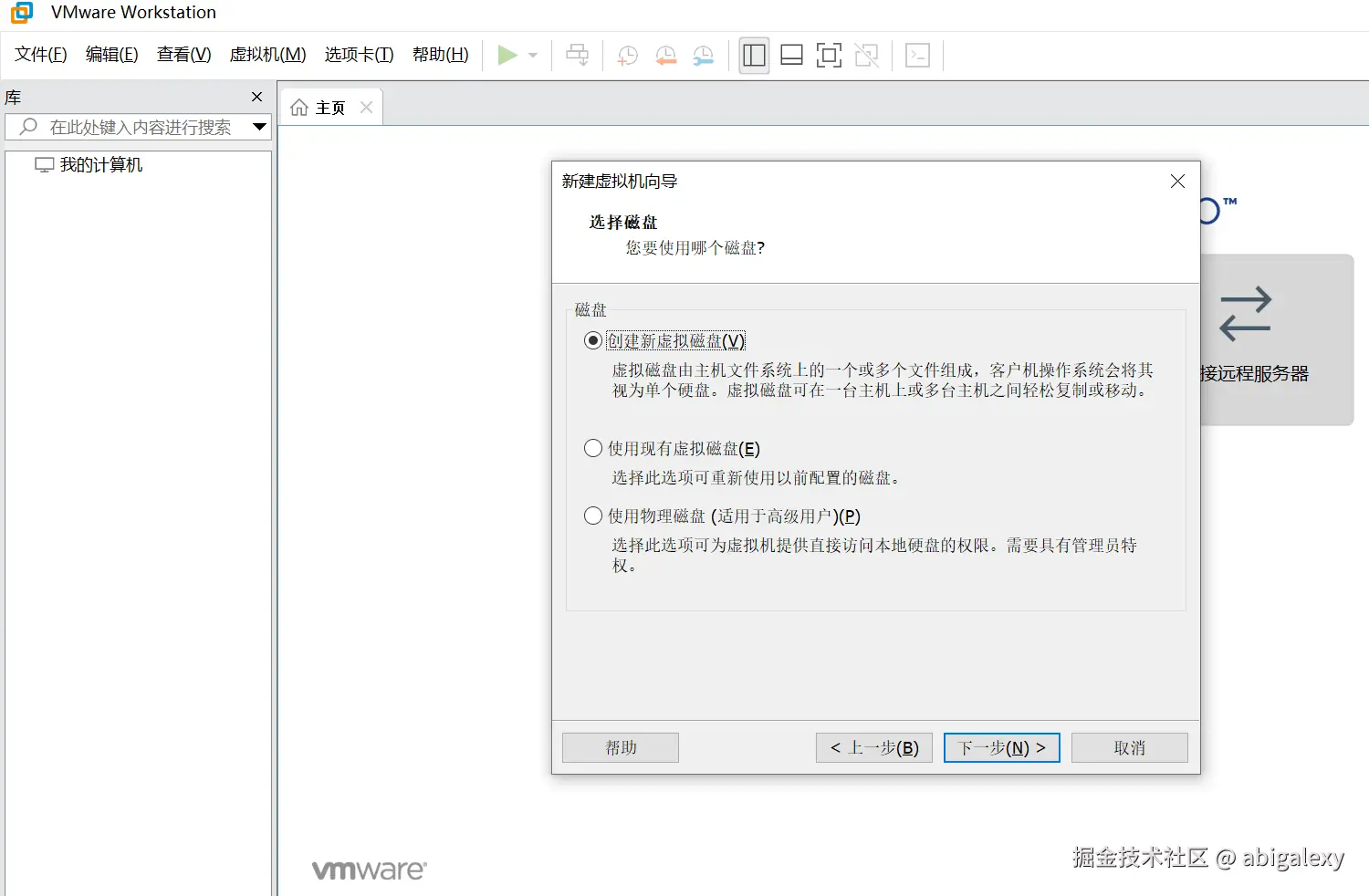Select 使用物理磁盘 for advanced users

pyautogui.click(x=592, y=516)
